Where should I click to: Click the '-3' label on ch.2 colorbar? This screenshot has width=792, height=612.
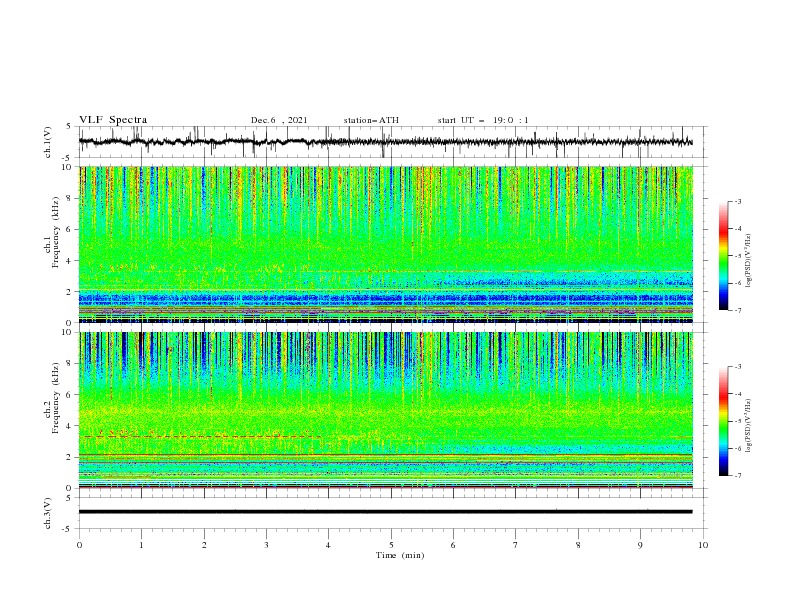pyautogui.click(x=738, y=367)
